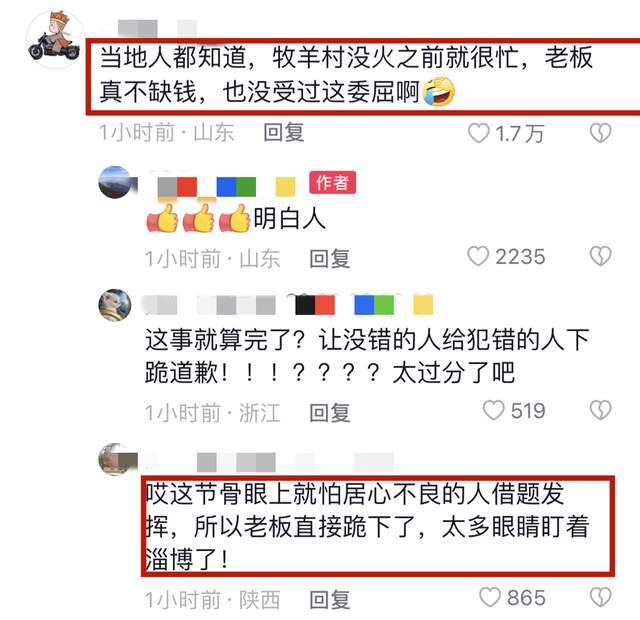Screen dimensions: 640x620
Task: Tap the 这事就算完了 comment text
Action: (x=367, y=356)
